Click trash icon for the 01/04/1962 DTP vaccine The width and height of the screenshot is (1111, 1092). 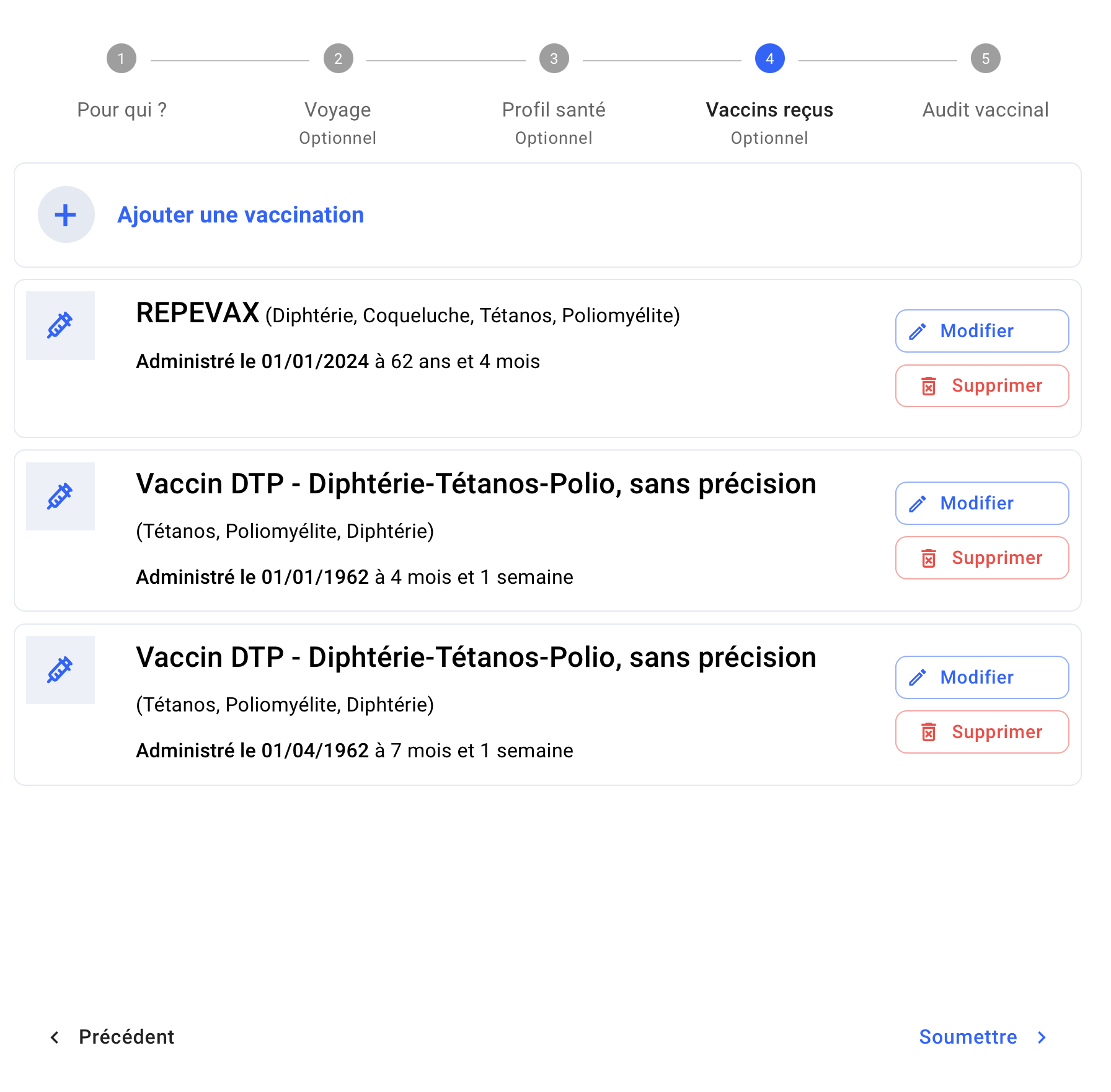tap(928, 733)
